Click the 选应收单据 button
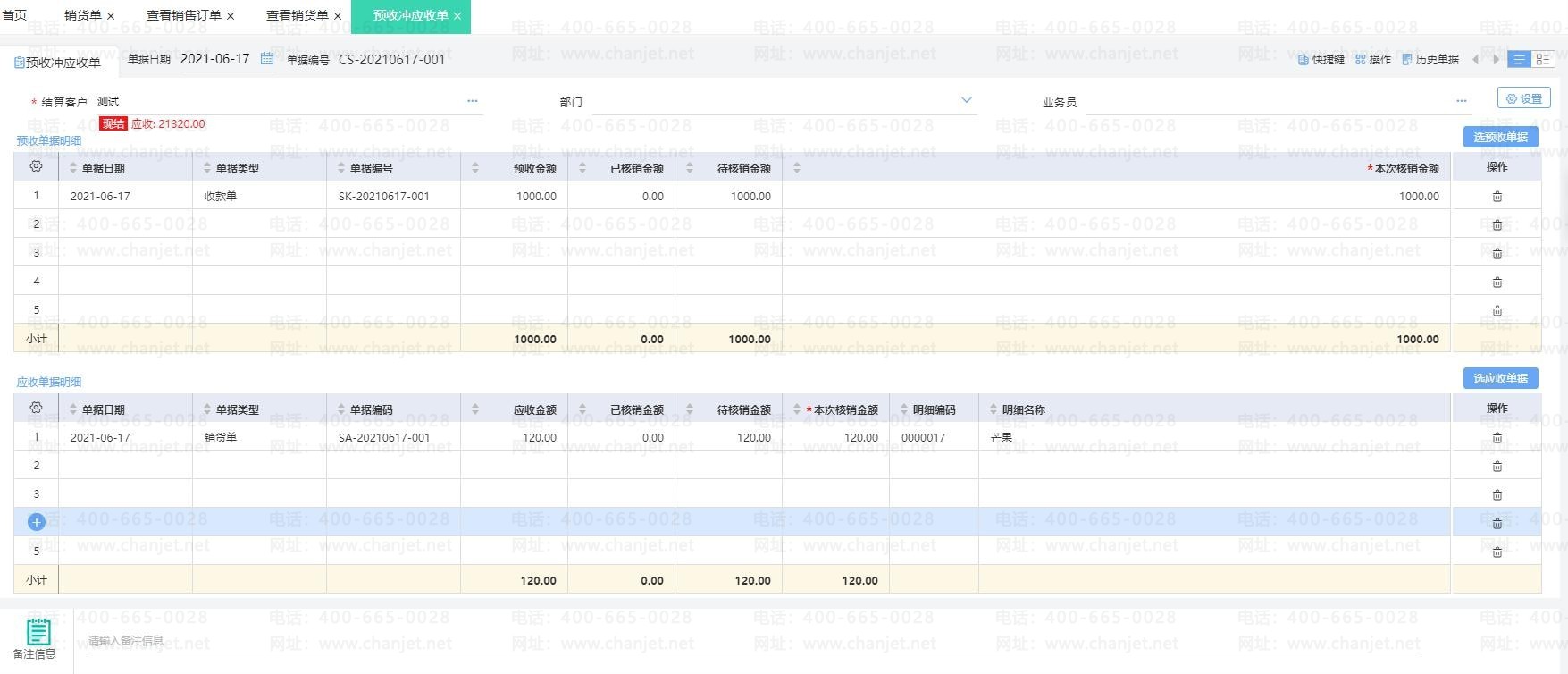1568x674 pixels. [x=1500, y=378]
